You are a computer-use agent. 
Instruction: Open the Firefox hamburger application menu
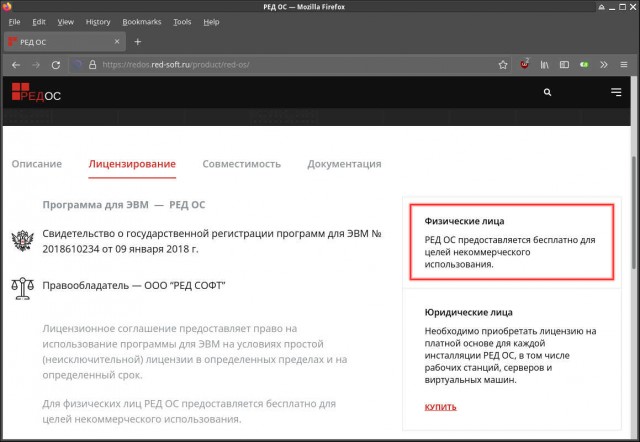tap(624, 64)
